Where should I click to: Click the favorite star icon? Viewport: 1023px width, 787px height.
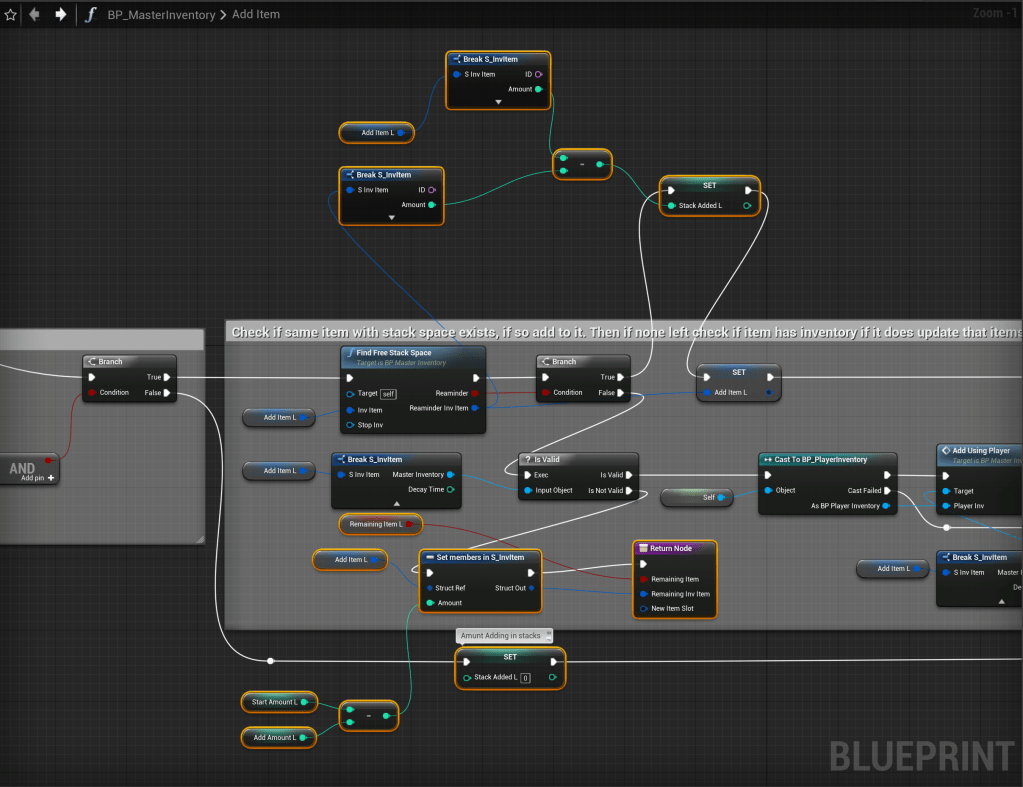pos(11,15)
